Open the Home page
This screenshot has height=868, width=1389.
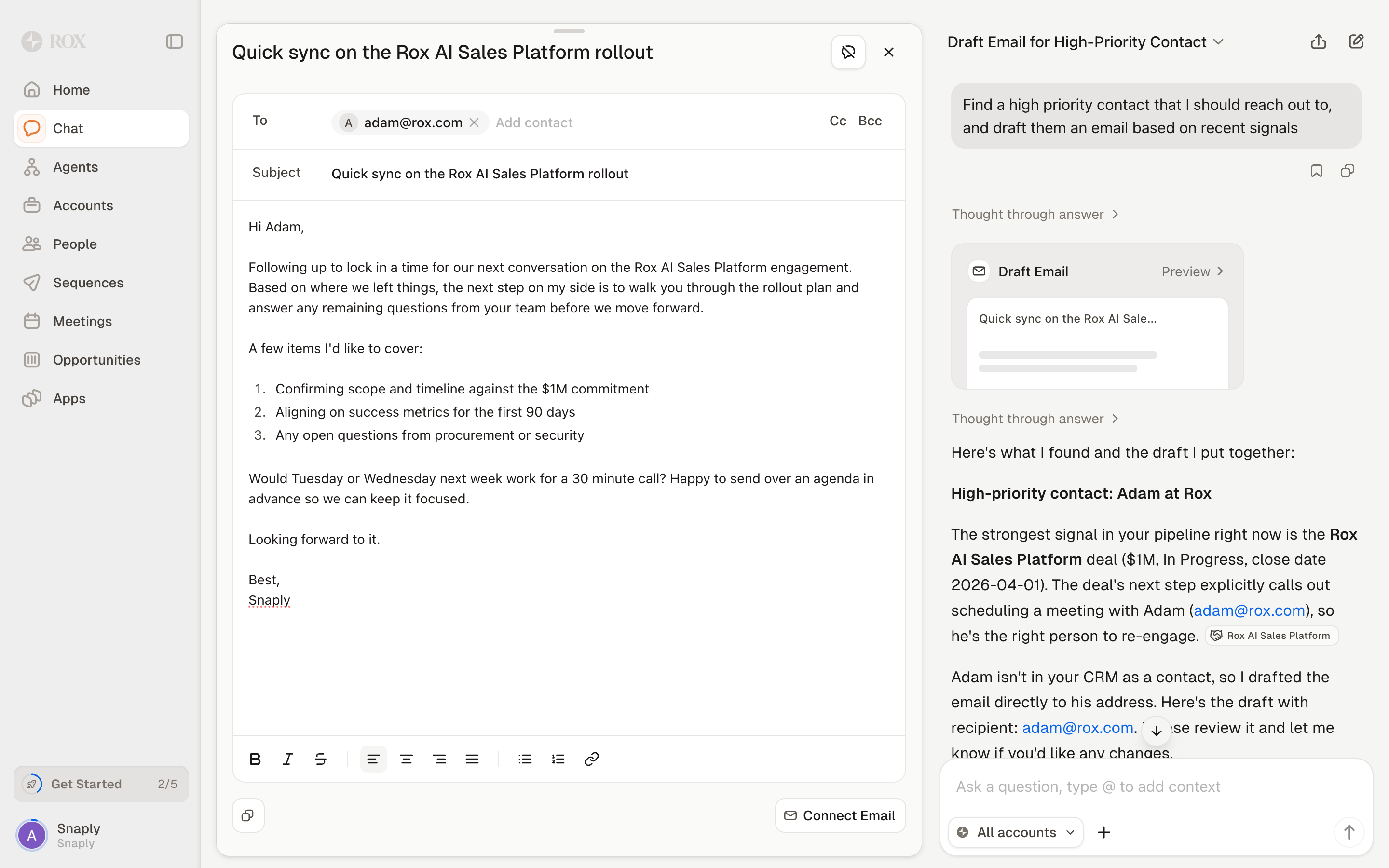[x=101, y=90]
